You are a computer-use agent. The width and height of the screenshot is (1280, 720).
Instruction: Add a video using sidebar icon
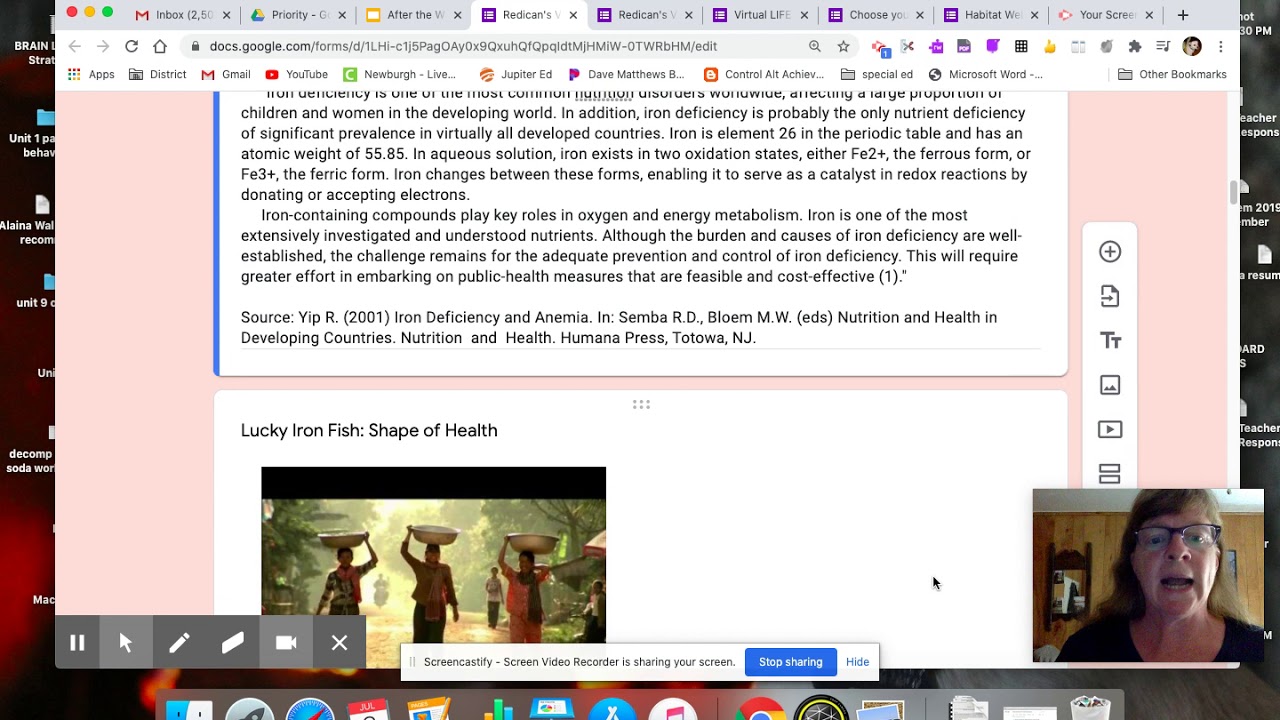[1110, 429]
